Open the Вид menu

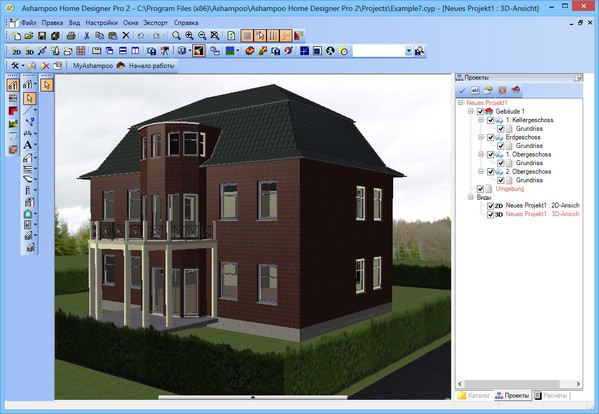click(x=74, y=23)
